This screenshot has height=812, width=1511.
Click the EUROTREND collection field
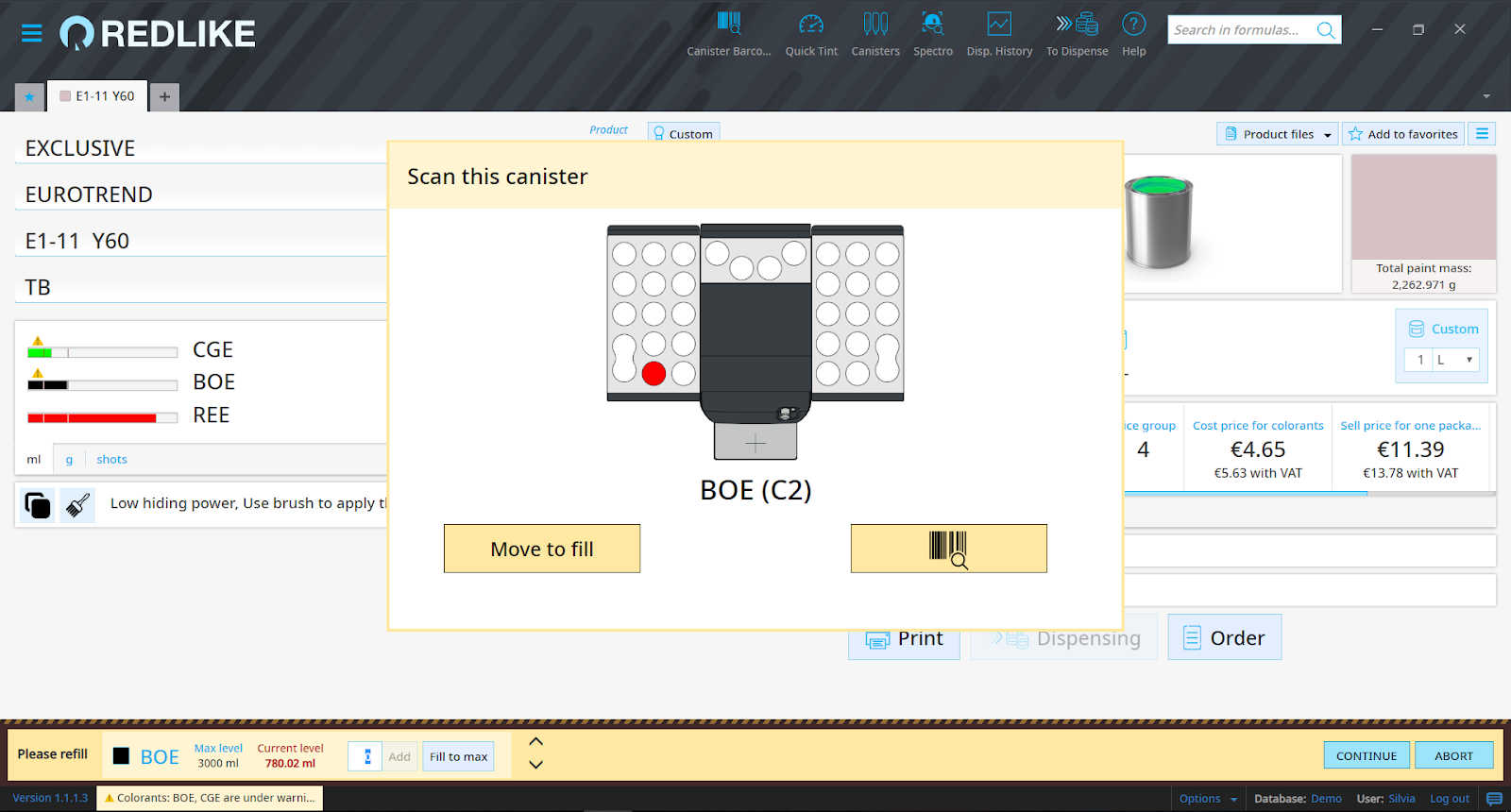201,195
